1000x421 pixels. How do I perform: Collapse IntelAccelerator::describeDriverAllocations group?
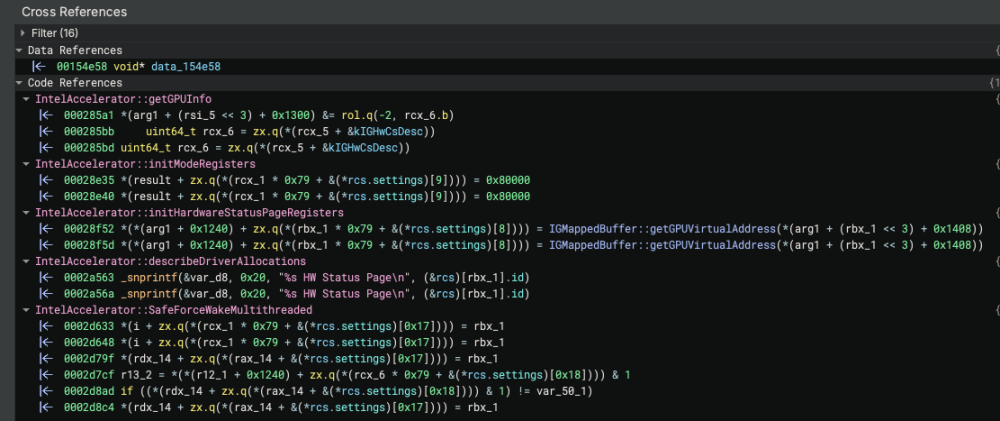click(27, 262)
